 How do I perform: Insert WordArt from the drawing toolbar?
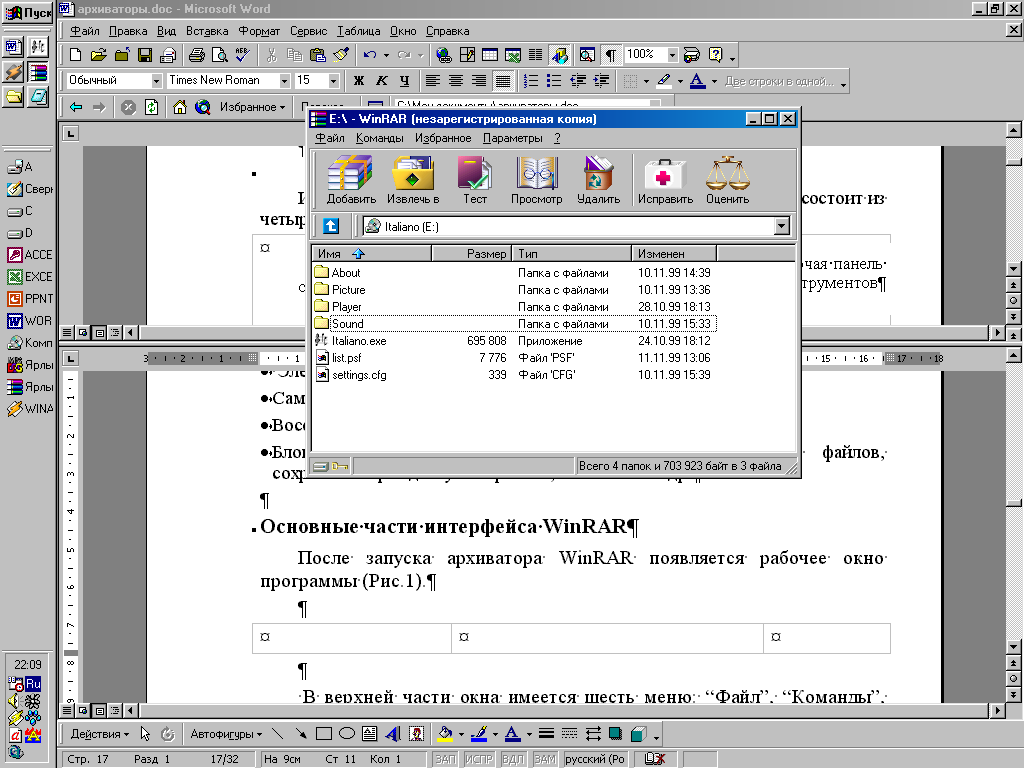(393, 734)
